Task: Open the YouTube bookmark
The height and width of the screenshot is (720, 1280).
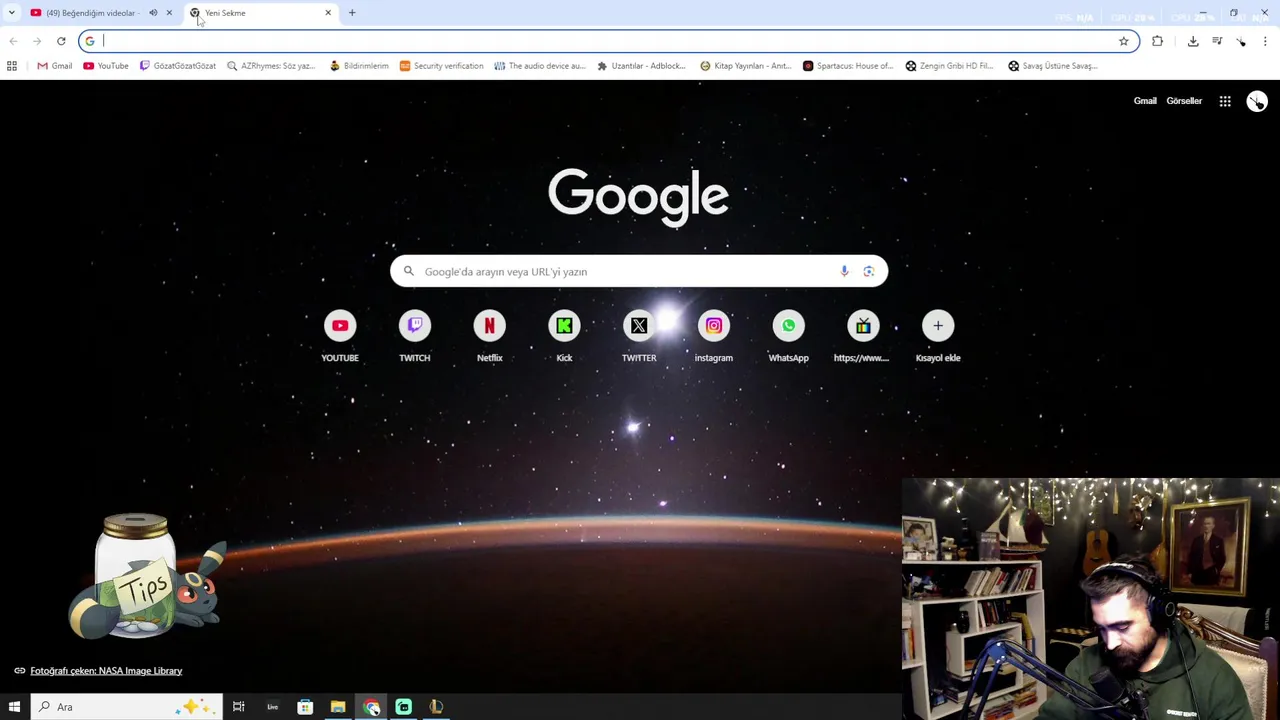Action: [x=106, y=66]
